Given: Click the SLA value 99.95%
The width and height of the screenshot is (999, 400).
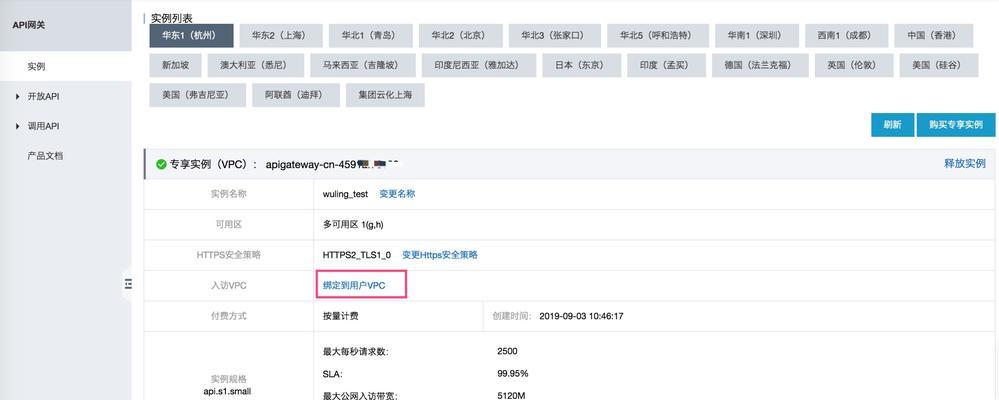Looking at the screenshot, I should pos(512,373).
